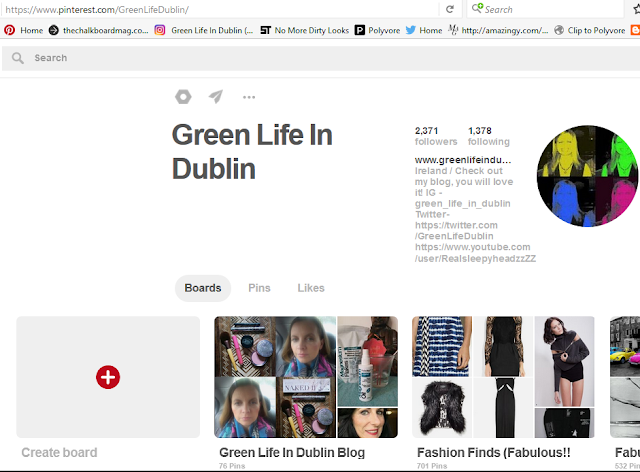Click the Pinterest search magnifier icon

point(18,58)
